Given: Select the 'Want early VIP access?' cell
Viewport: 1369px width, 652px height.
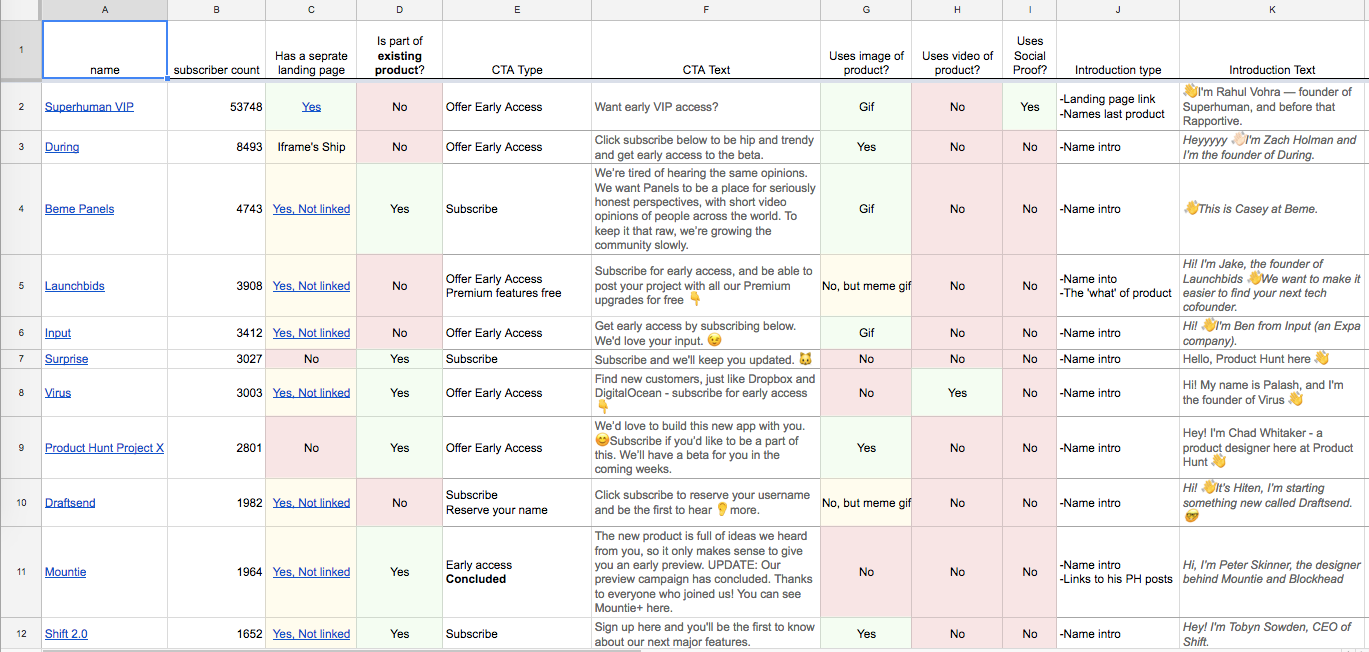Looking at the screenshot, I should (x=706, y=107).
